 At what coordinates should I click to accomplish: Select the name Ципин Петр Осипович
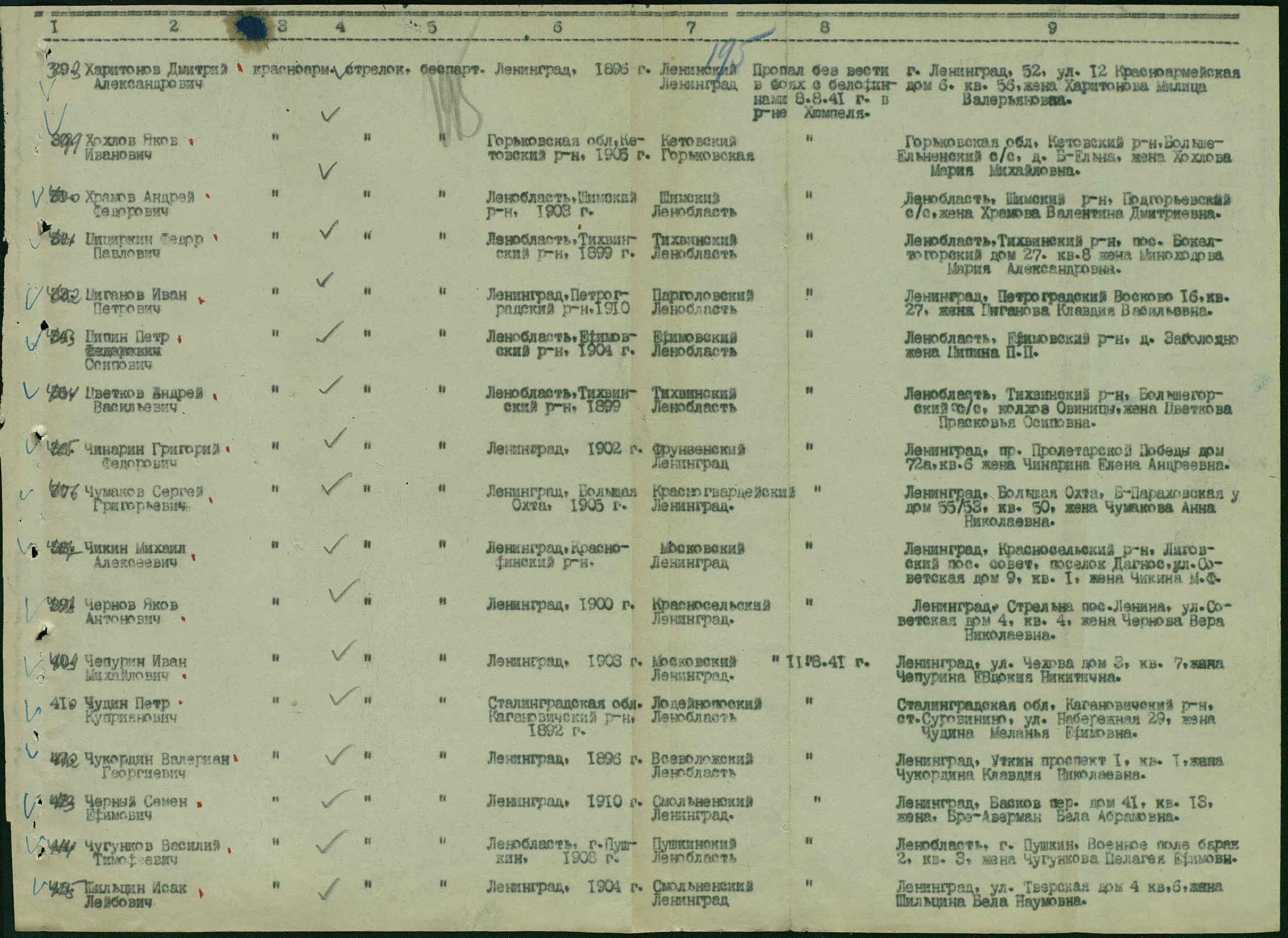point(127,351)
